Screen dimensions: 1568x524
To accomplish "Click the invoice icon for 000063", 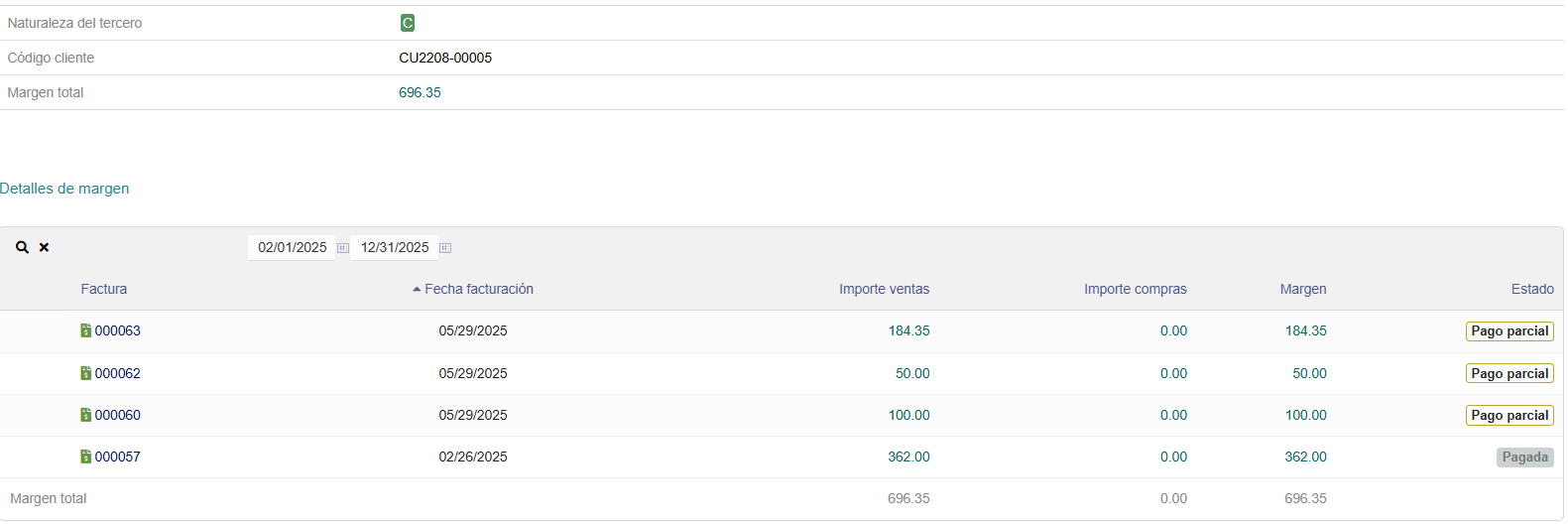I will point(86,330).
